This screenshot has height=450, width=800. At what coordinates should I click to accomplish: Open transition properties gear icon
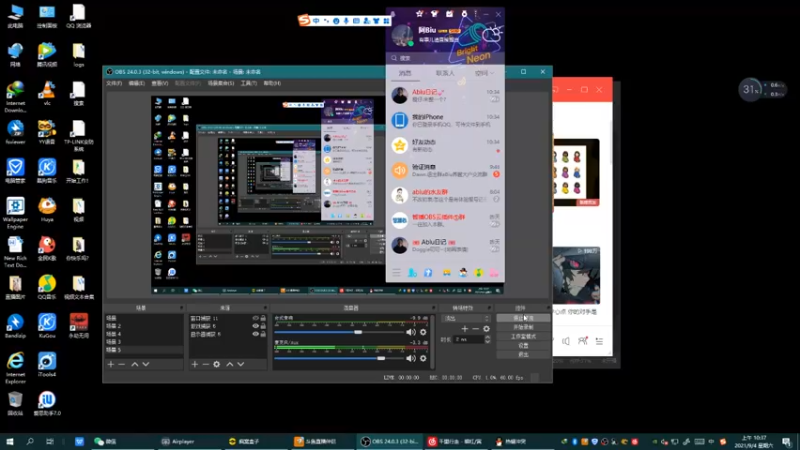point(486,329)
